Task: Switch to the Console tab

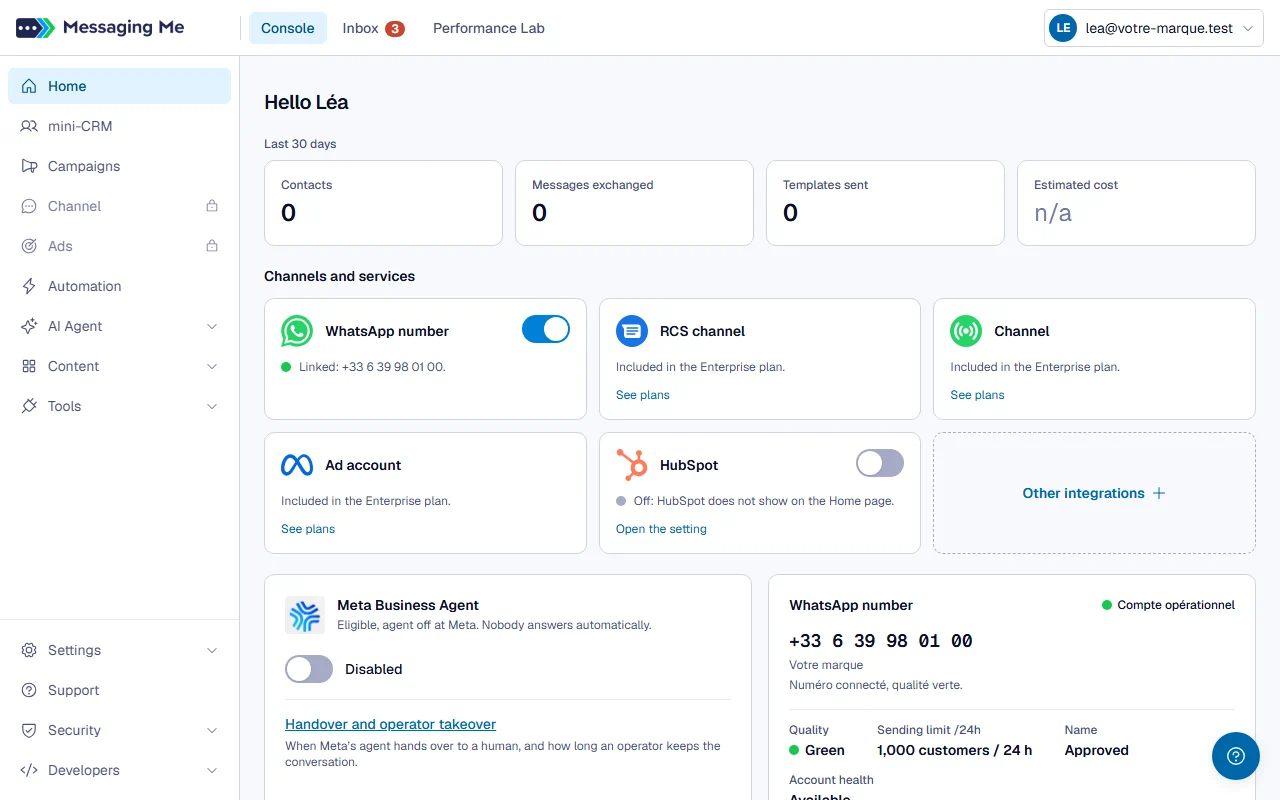Action: point(288,28)
